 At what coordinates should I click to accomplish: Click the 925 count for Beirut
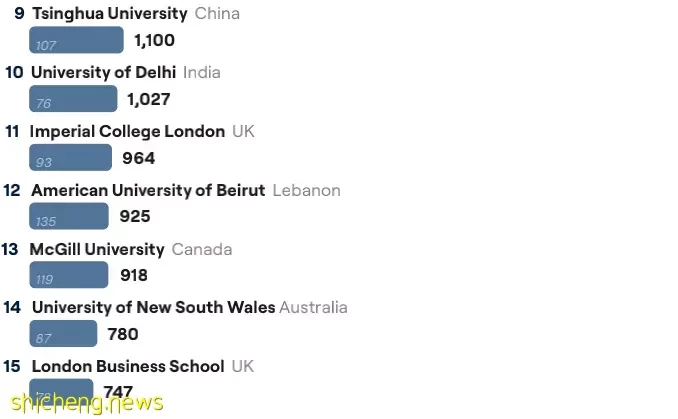[135, 216]
